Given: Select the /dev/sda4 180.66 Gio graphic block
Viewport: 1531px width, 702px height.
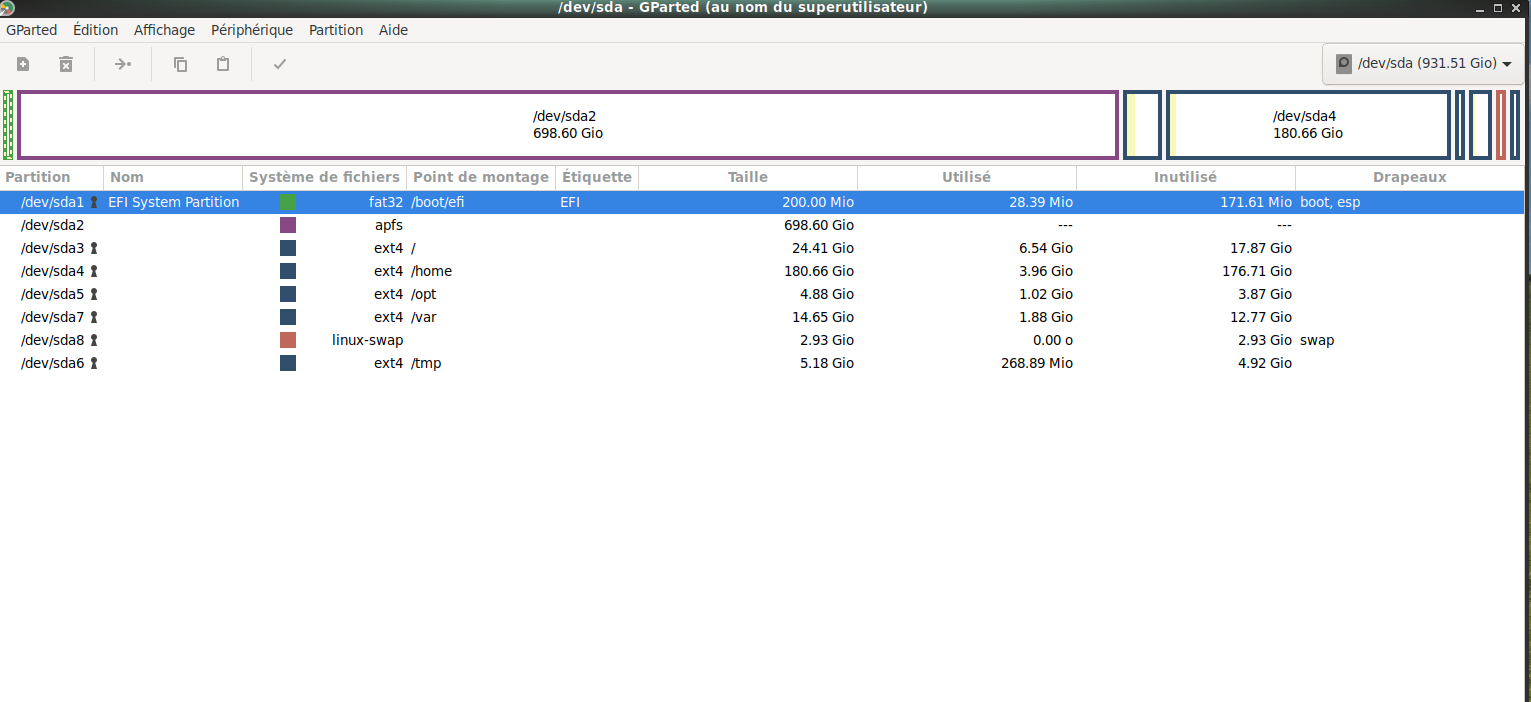Looking at the screenshot, I should [x=1308, y=125].
